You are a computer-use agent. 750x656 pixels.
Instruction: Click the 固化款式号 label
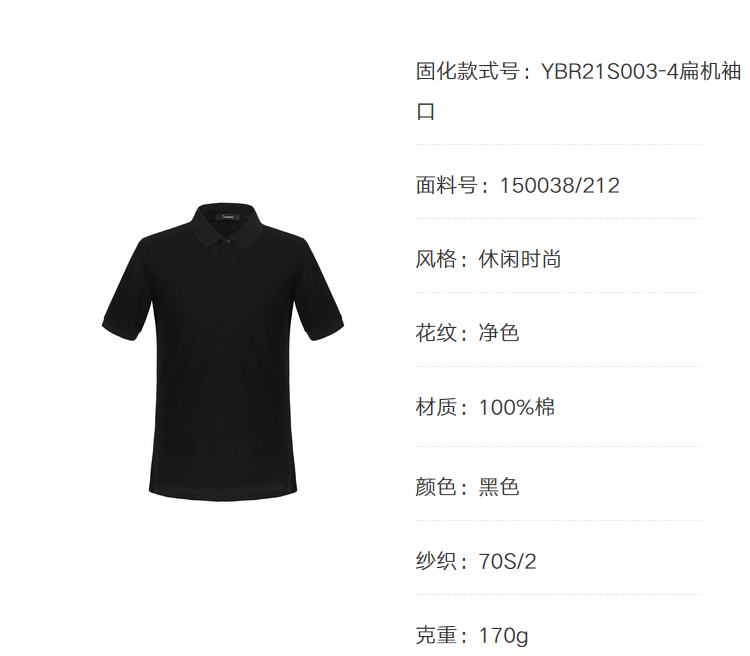tap(467, 72)
